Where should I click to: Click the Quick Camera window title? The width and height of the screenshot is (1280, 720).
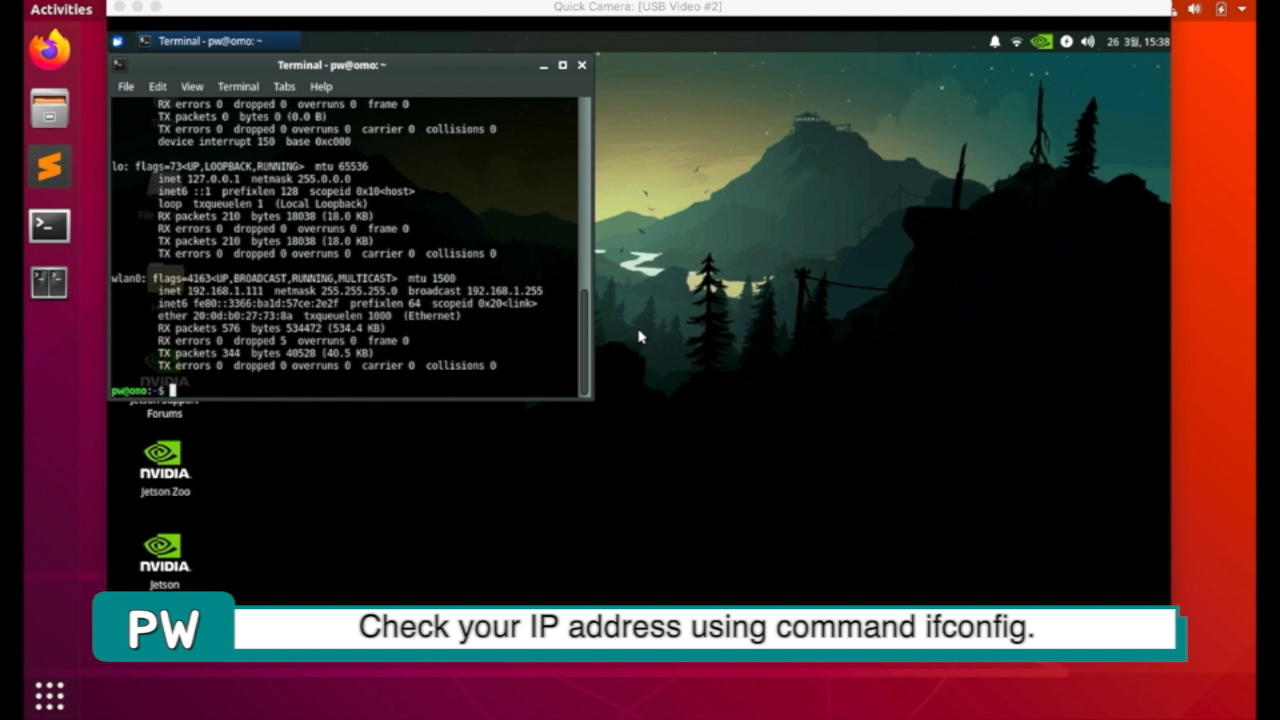(x=638, y=7)
